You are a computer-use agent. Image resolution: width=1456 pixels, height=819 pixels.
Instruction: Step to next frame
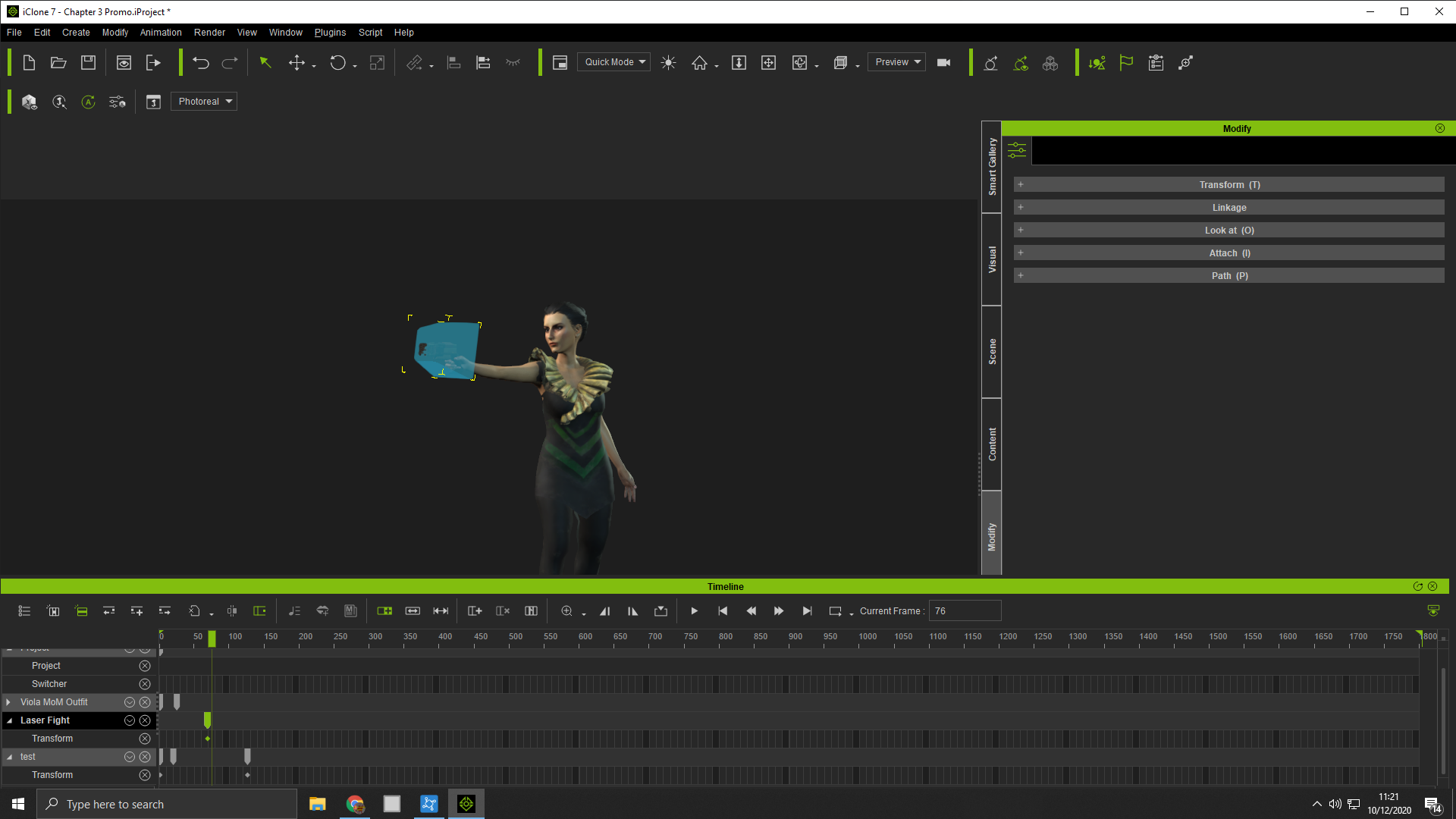pos(779,611)
